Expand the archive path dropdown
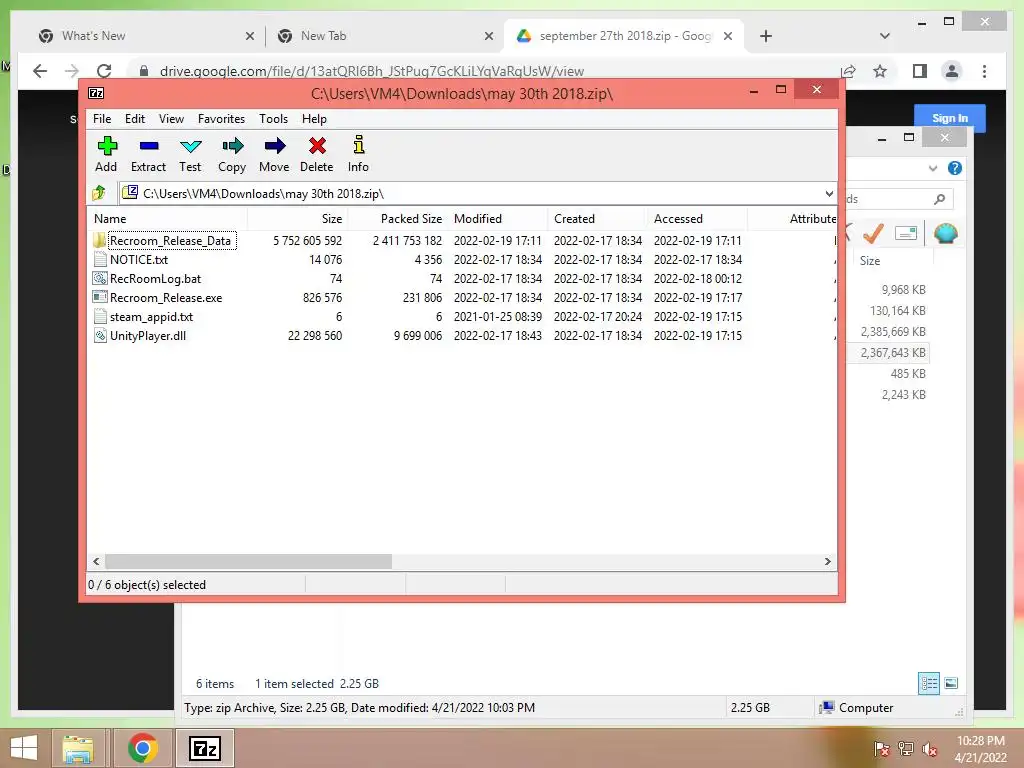This screenshot has width=1024, height=768. coord(829,193)
